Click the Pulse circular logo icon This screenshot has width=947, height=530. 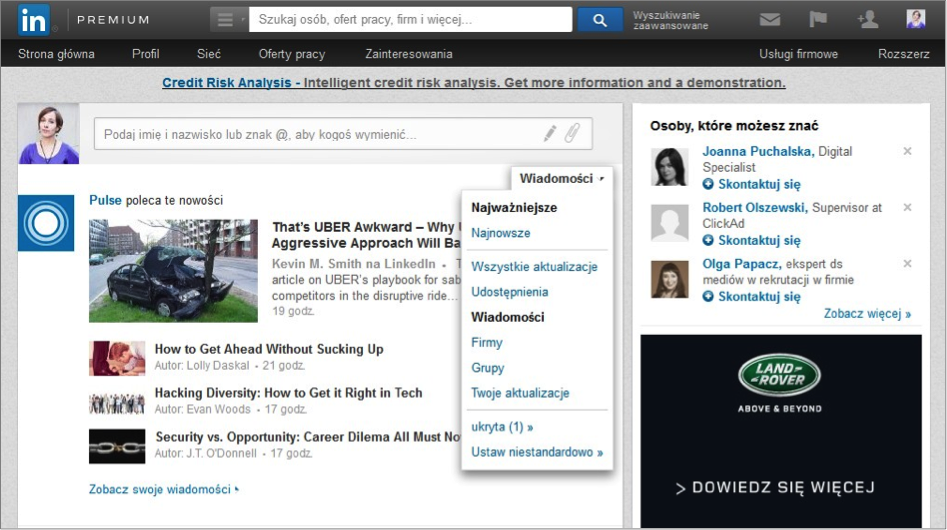46,223
